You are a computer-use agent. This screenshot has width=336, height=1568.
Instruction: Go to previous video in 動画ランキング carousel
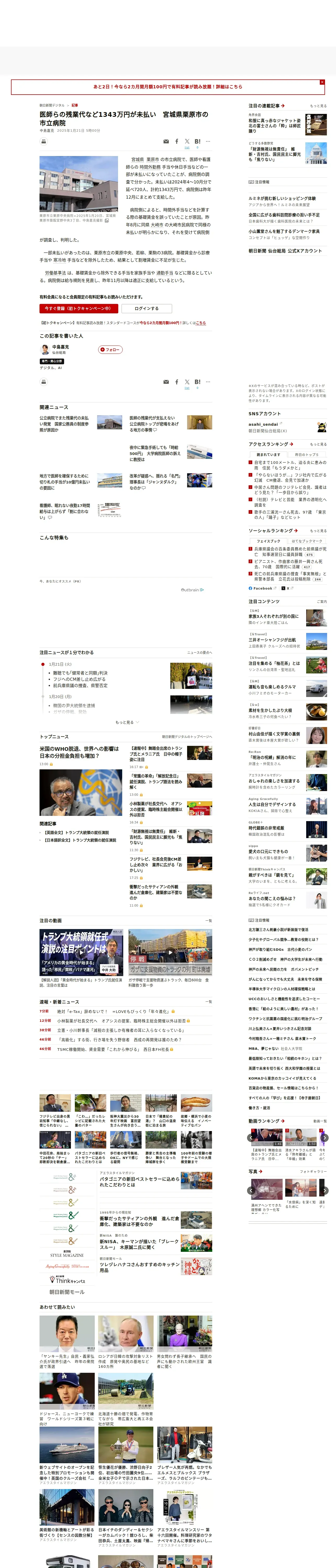(252, 1137)
